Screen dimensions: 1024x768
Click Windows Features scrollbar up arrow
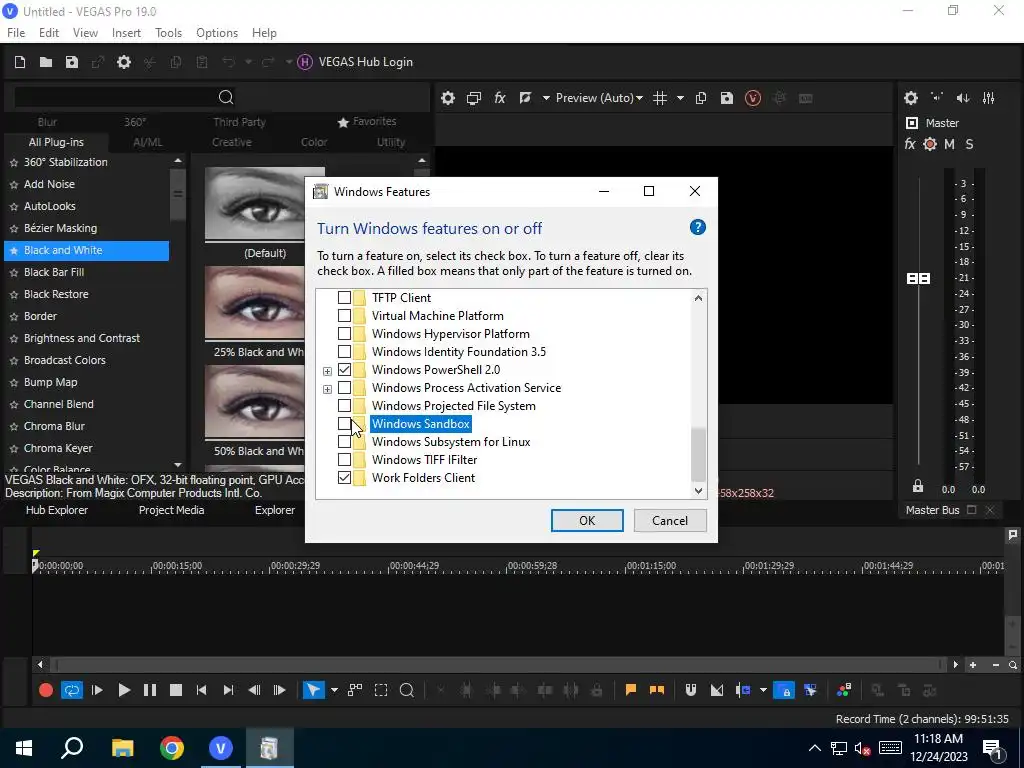698,298
